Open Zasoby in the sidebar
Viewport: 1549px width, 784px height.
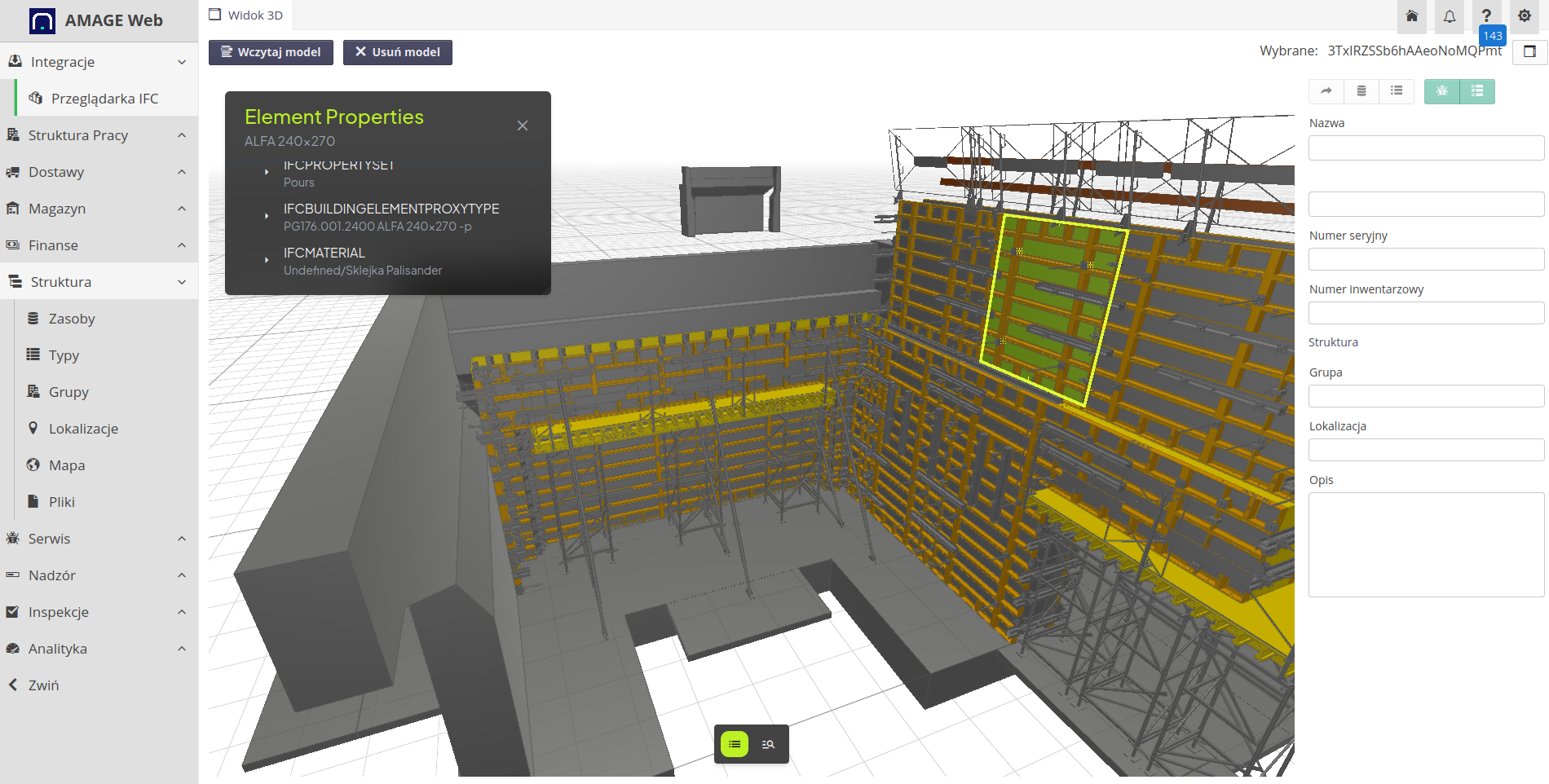pyautogui.click(x=72, y=319)
